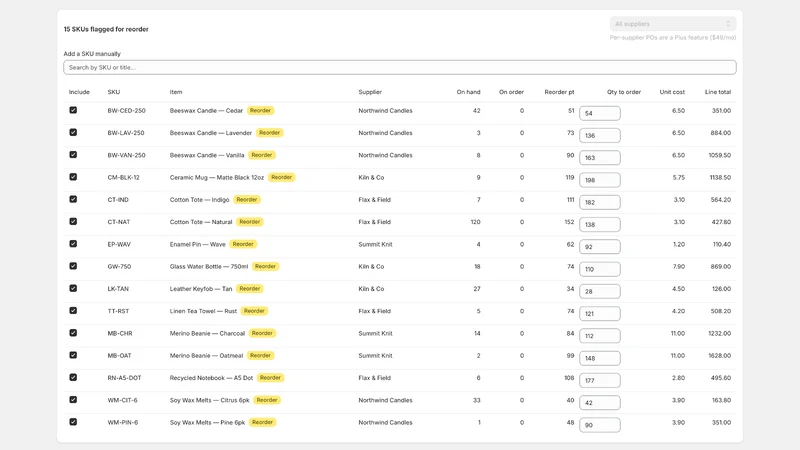Toggle Include for MB-OAT
This screenshot has width=800, height=450.
(x=73, y=355)
